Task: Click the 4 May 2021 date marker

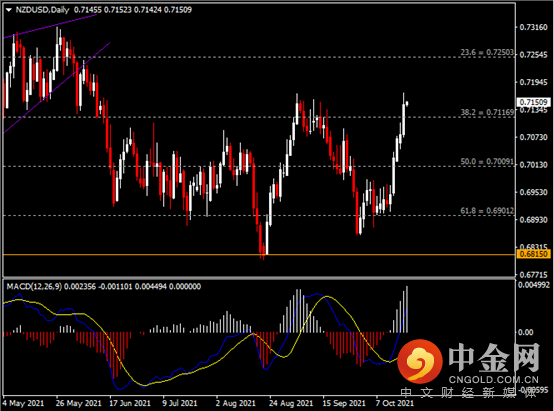Action: click(23, 403)
